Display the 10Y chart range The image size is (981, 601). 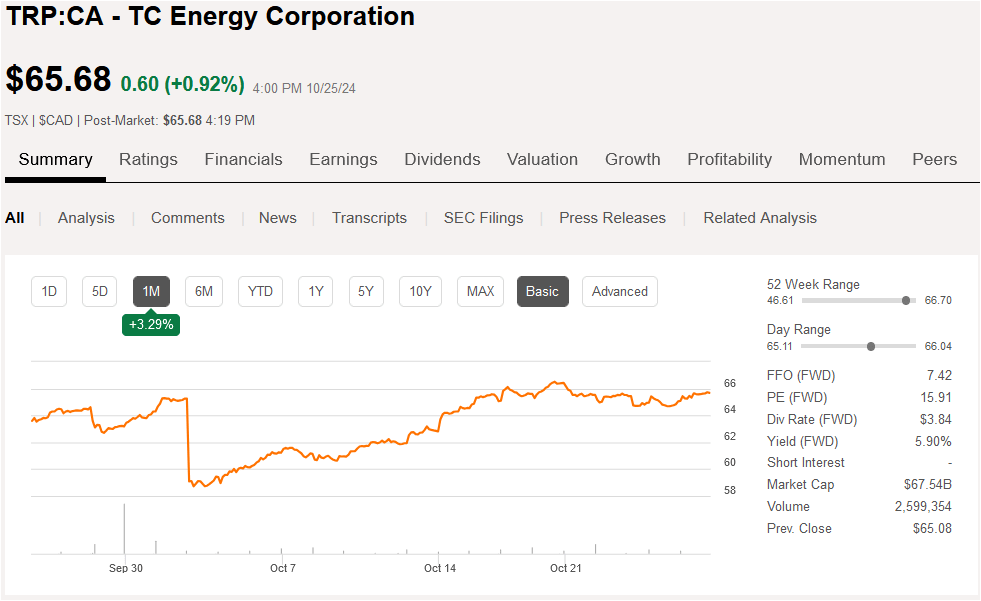coord(420,291)
